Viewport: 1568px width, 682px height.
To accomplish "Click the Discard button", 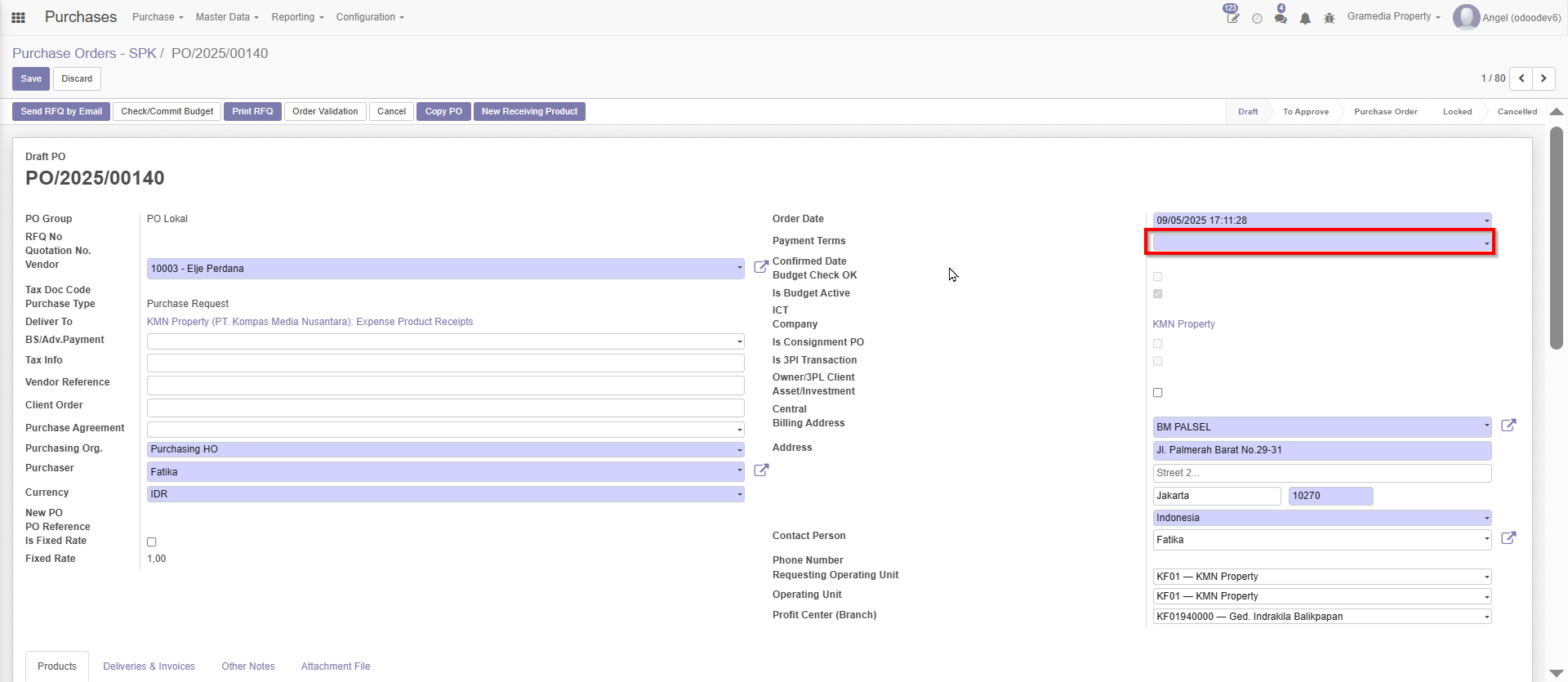I will [x=77, y=78].
